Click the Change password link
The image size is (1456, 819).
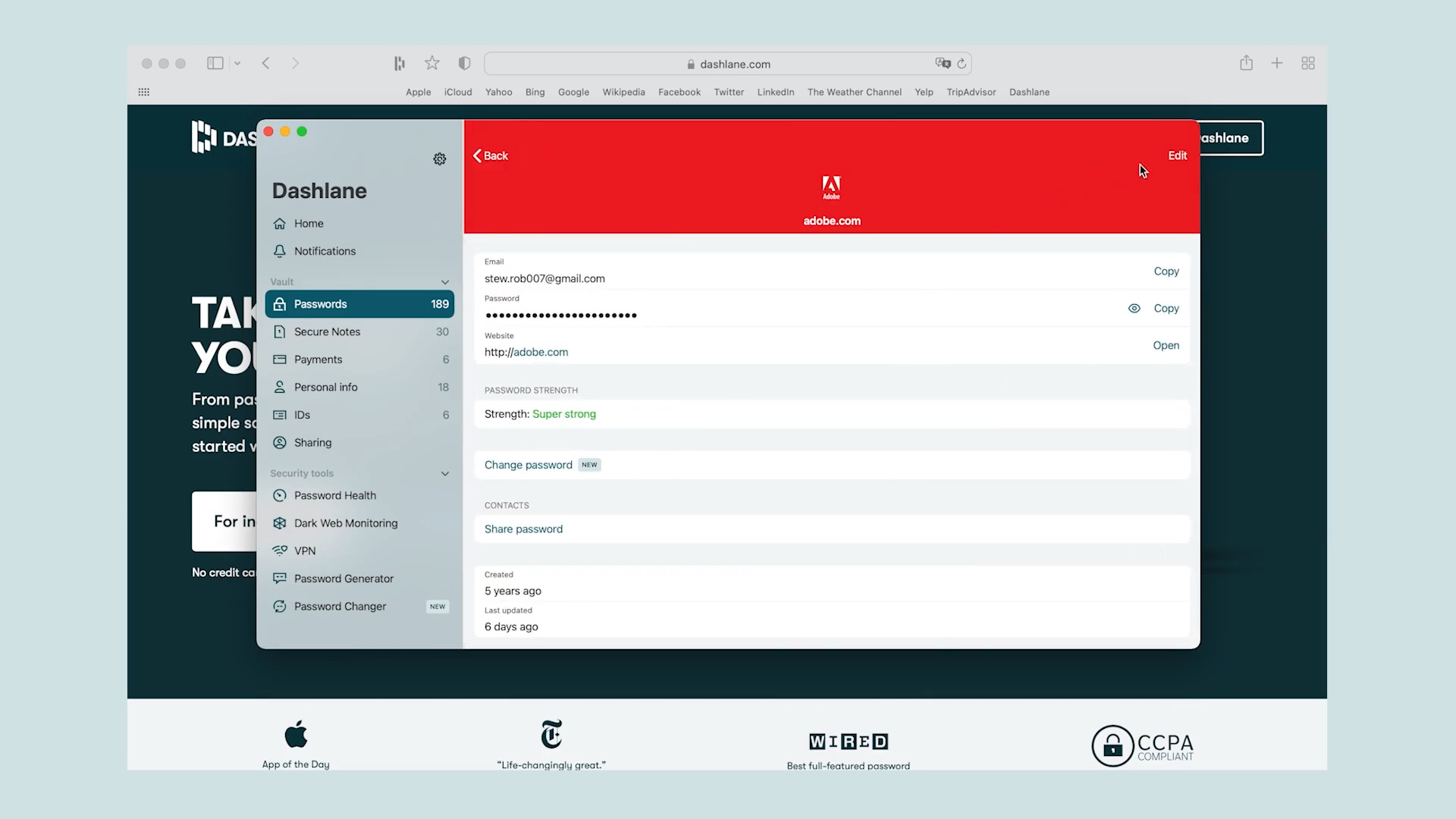click(x=529, y=465)
